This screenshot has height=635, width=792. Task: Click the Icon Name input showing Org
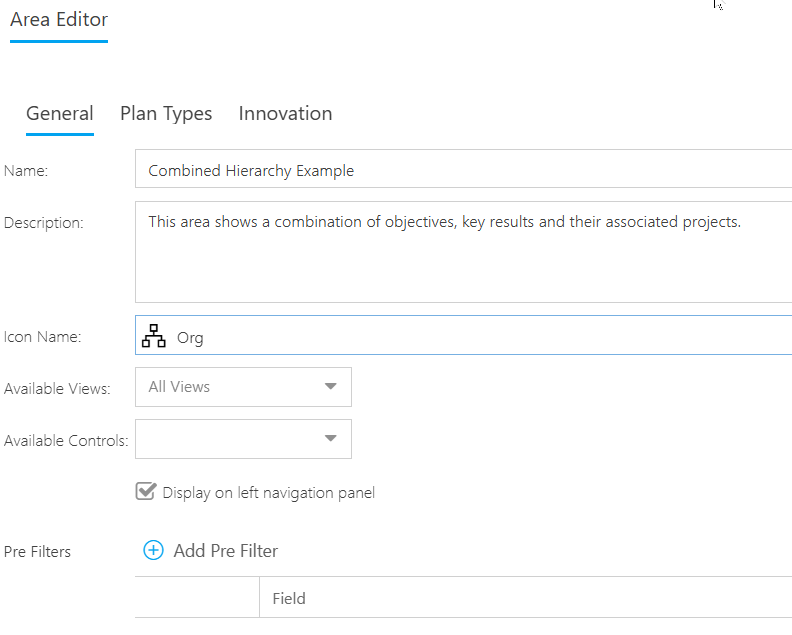tap(463, 335)
